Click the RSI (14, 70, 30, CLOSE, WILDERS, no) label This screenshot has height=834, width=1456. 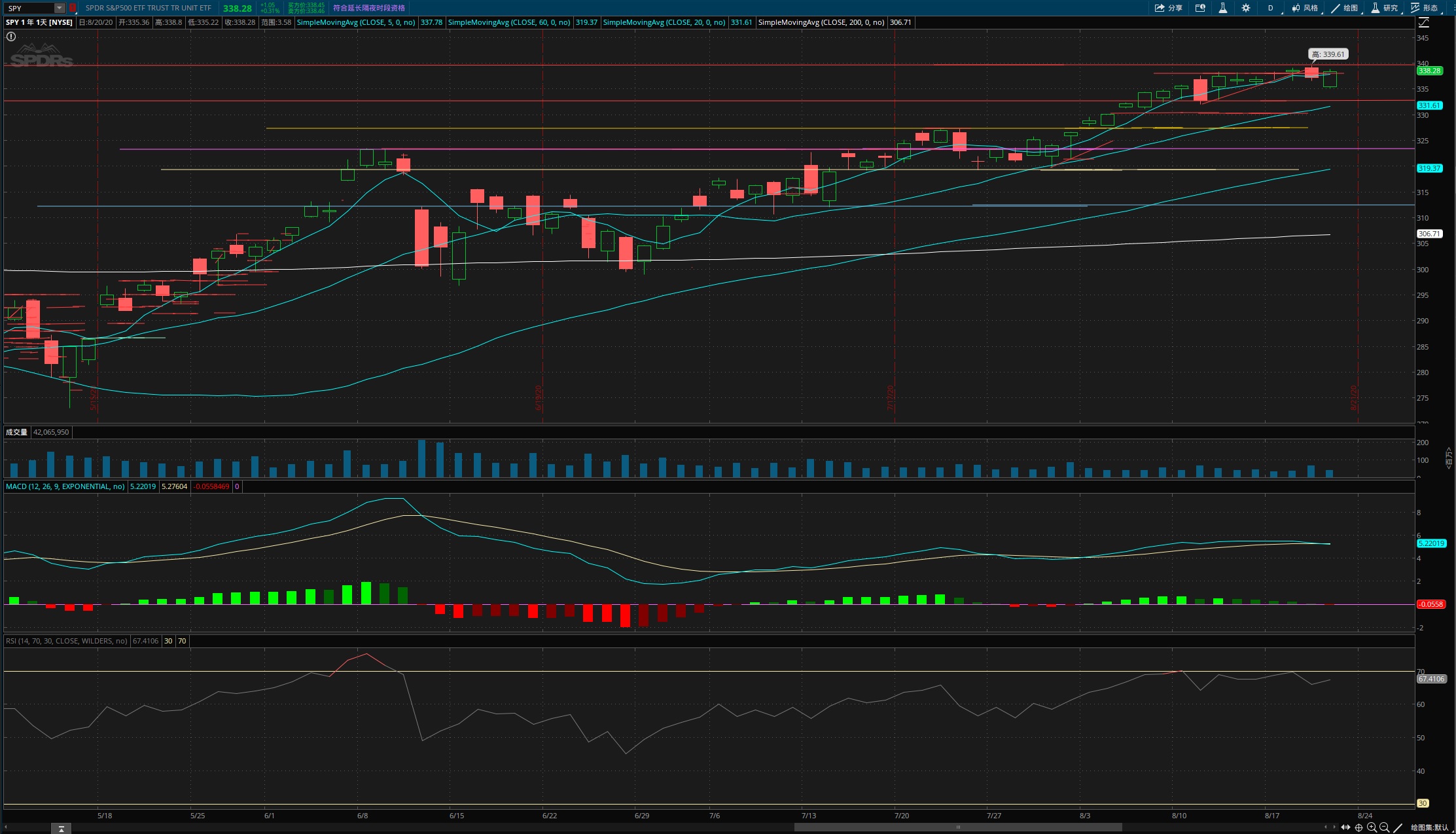click(x=67, y=641)
